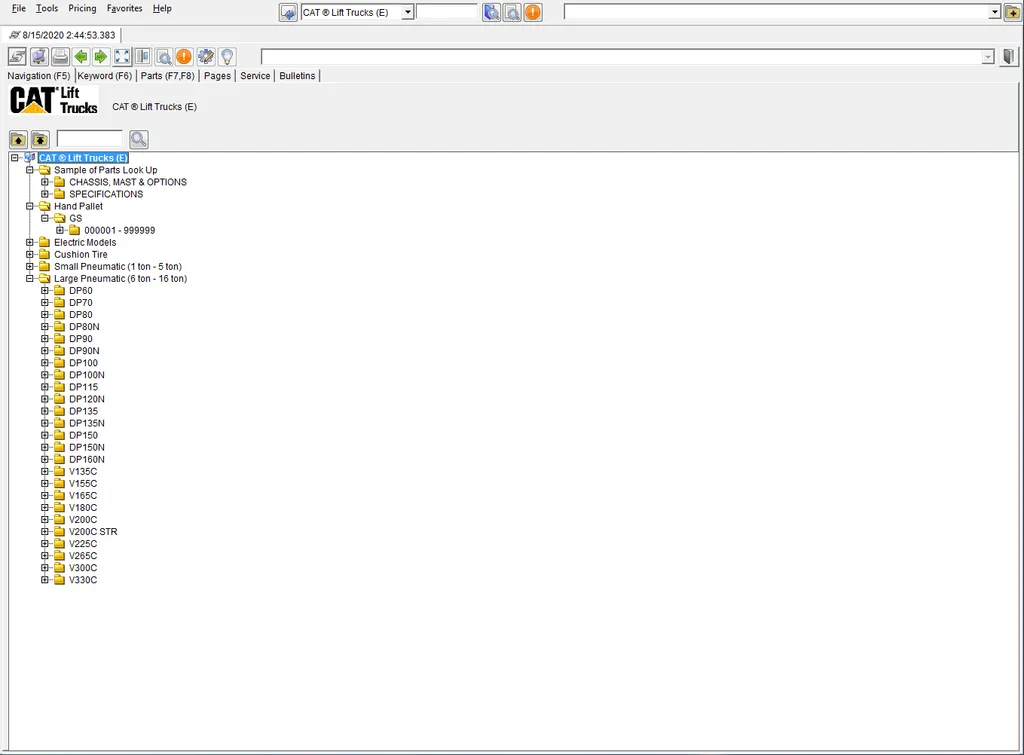Open the Tools menu

(x=47, y=8)
